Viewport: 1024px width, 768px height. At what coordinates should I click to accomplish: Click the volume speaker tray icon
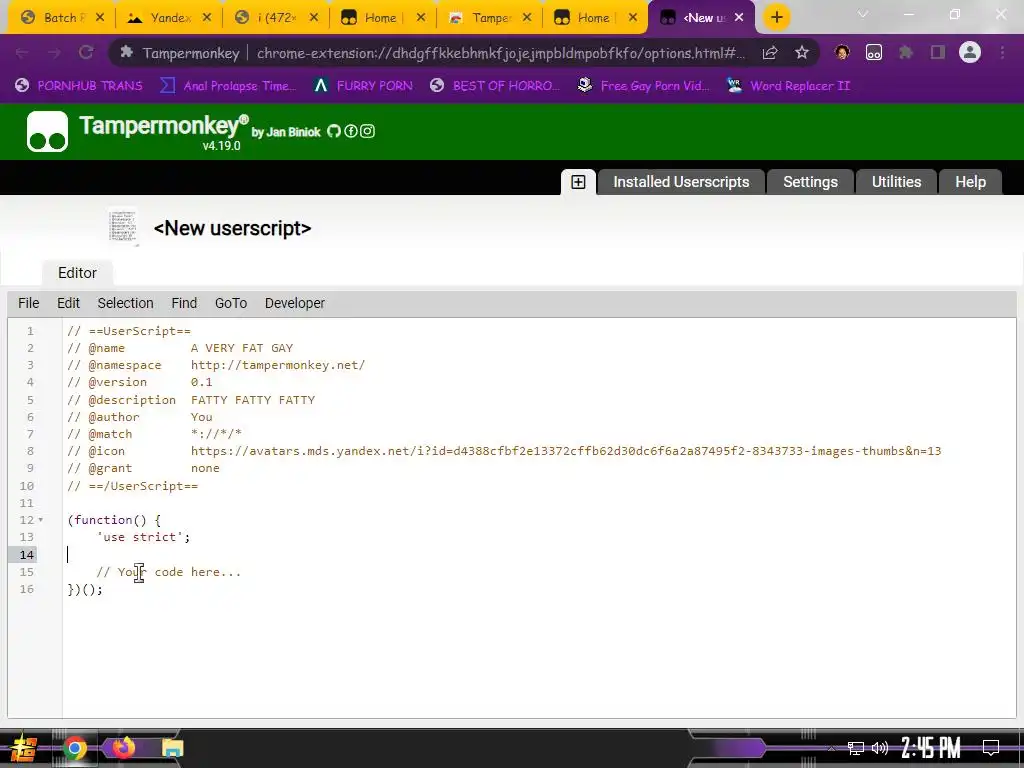(880, 748)
